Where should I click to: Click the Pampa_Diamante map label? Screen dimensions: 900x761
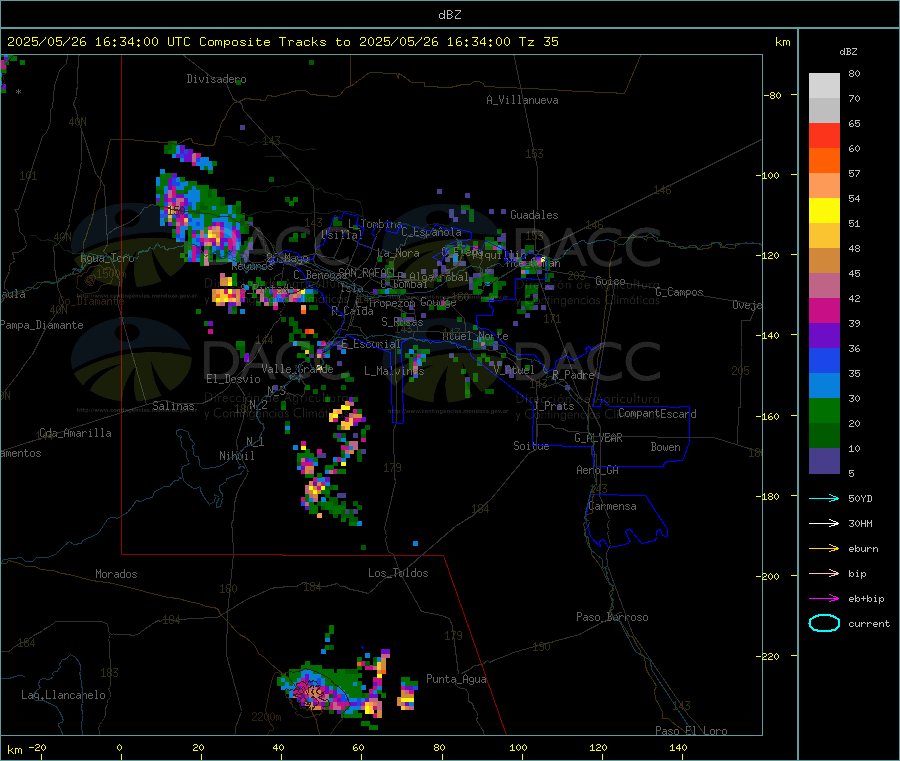42,325
